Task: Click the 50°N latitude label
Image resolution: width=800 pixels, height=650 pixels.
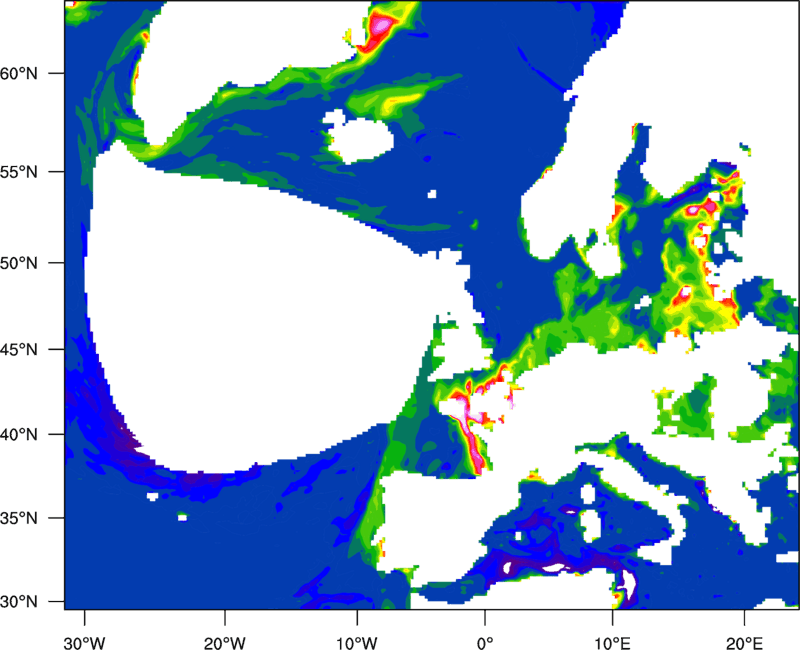Action: 19,263
